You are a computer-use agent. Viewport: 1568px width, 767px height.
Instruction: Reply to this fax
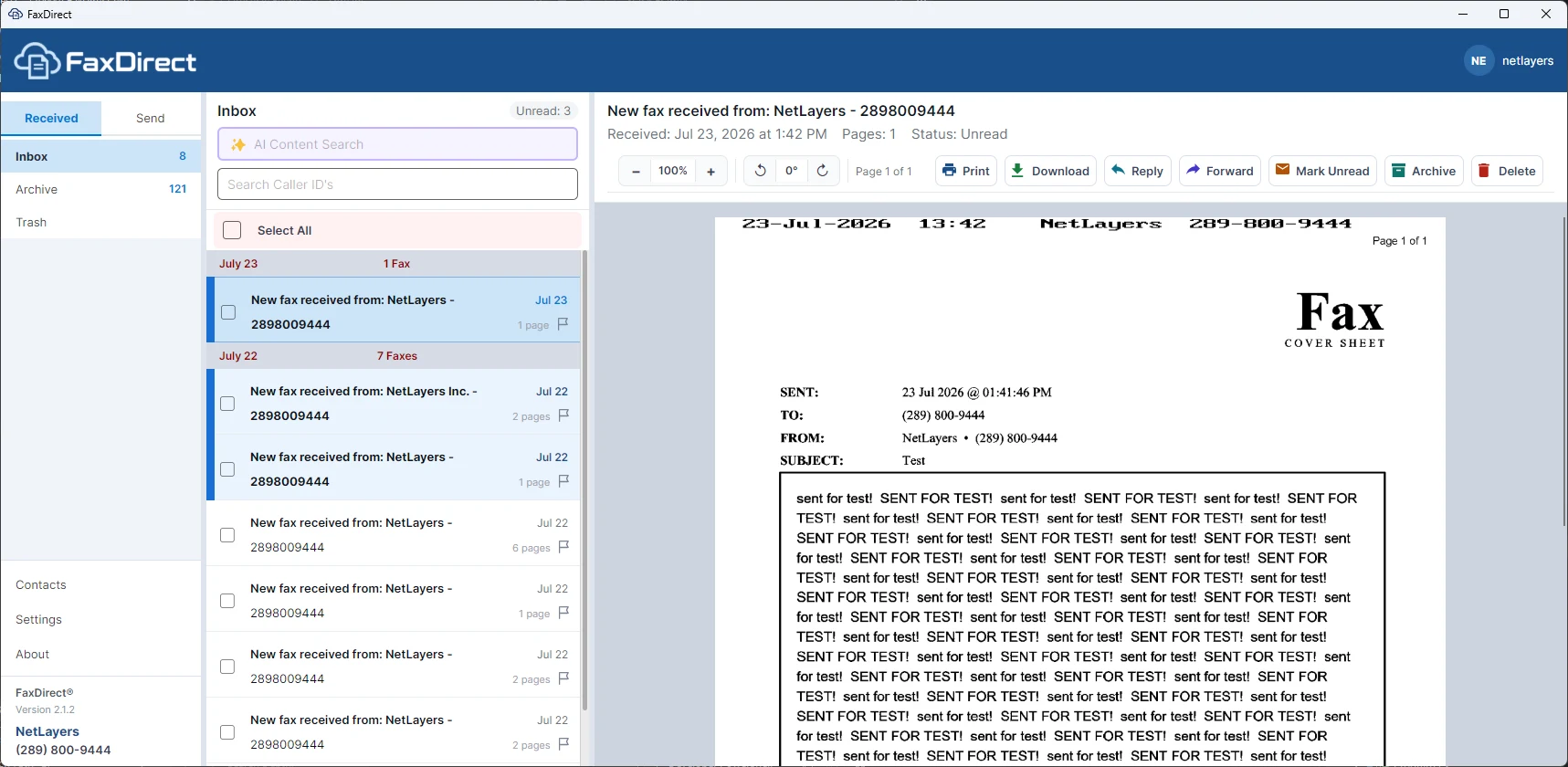pos(1137,171)
